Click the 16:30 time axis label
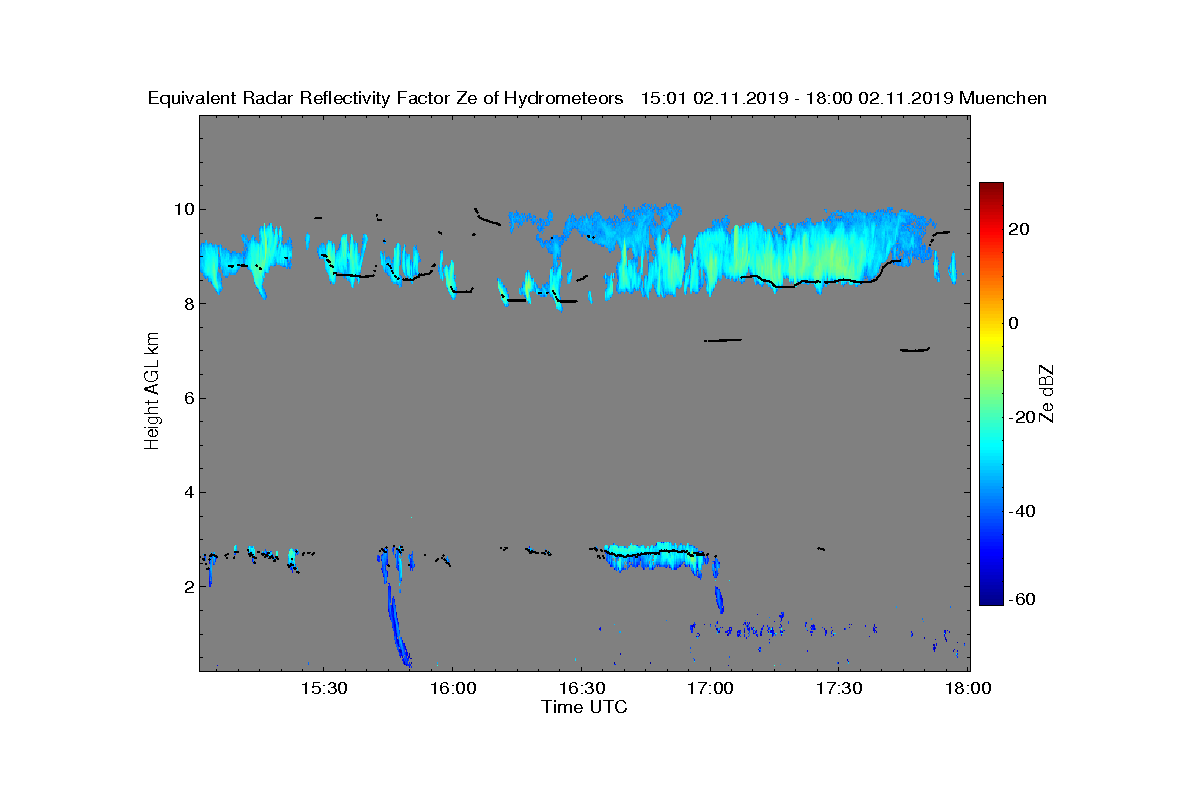This screenshot has width=1200, height=800. 581,689
